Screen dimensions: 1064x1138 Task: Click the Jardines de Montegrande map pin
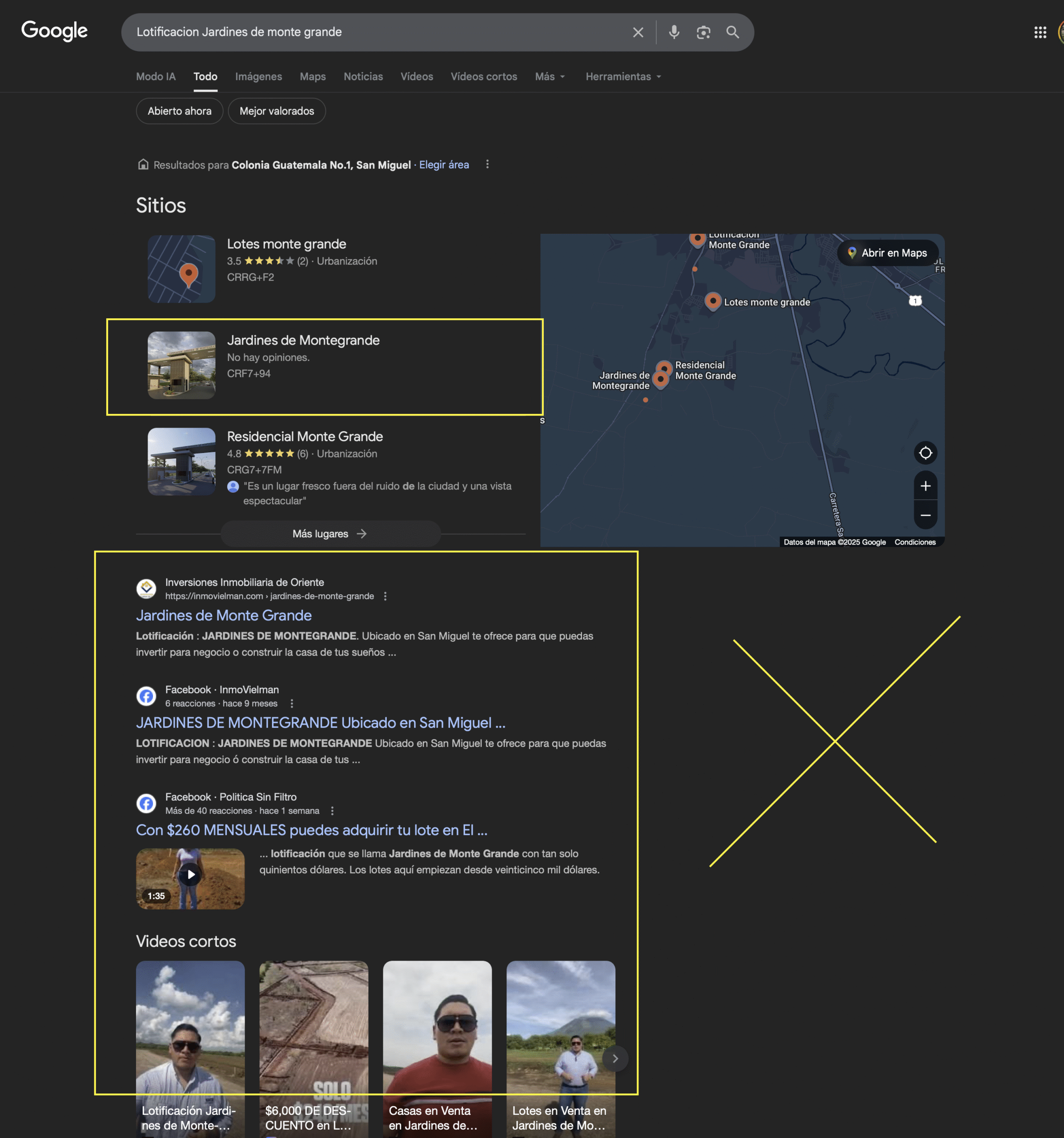click(x=660, y=380)
